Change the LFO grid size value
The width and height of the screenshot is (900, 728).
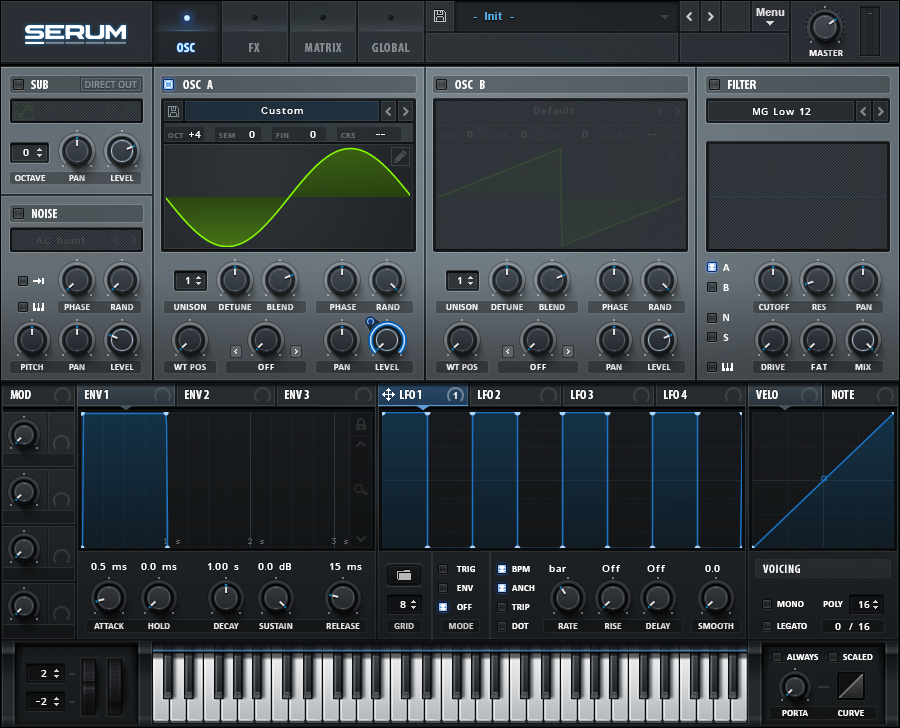click(x=404, y=605)
